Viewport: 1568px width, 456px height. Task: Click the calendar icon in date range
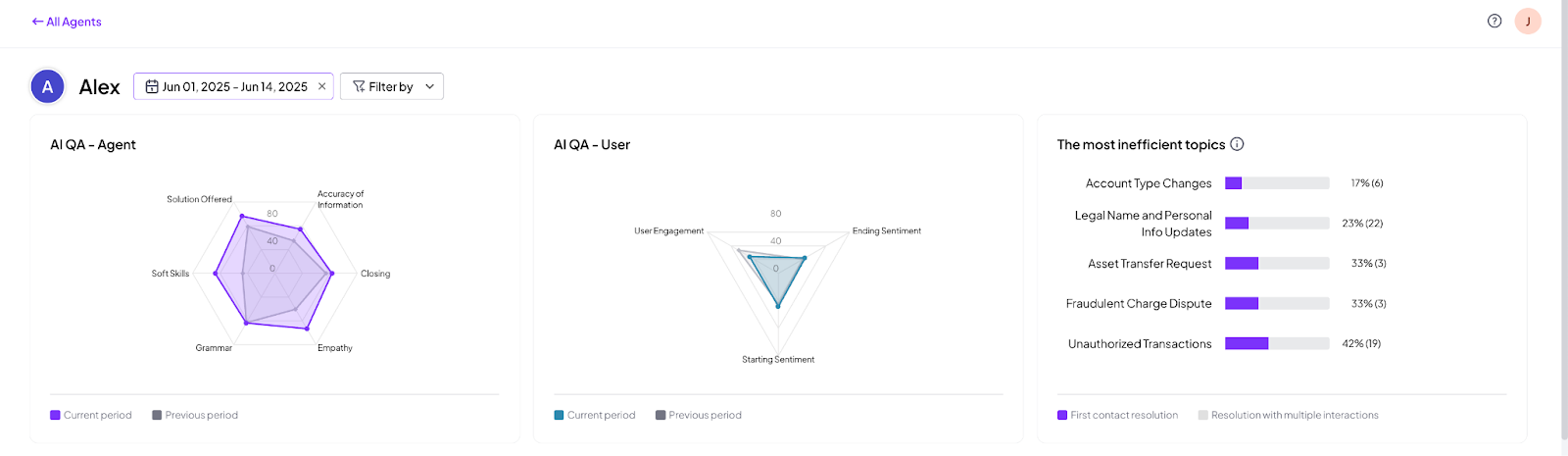click(152, 86)
